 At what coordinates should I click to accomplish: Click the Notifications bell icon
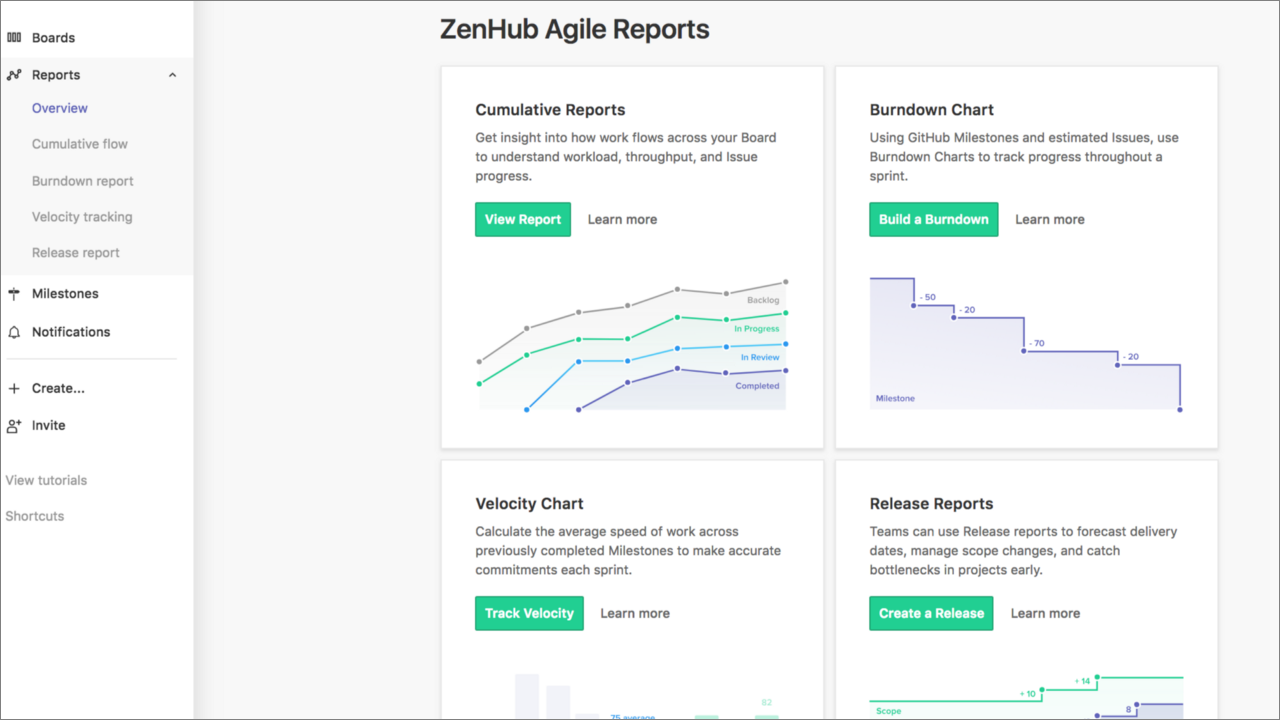click(14, 332)
